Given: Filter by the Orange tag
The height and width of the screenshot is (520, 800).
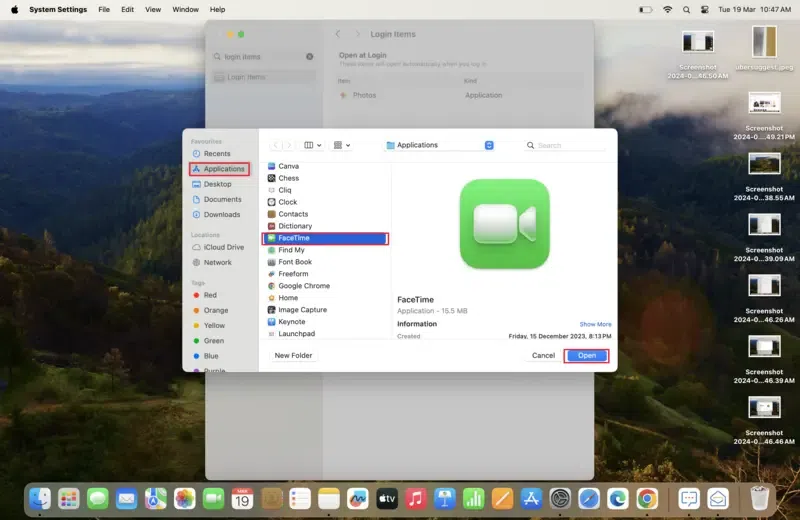Looking at the screenshot, I should click(210, 310).
